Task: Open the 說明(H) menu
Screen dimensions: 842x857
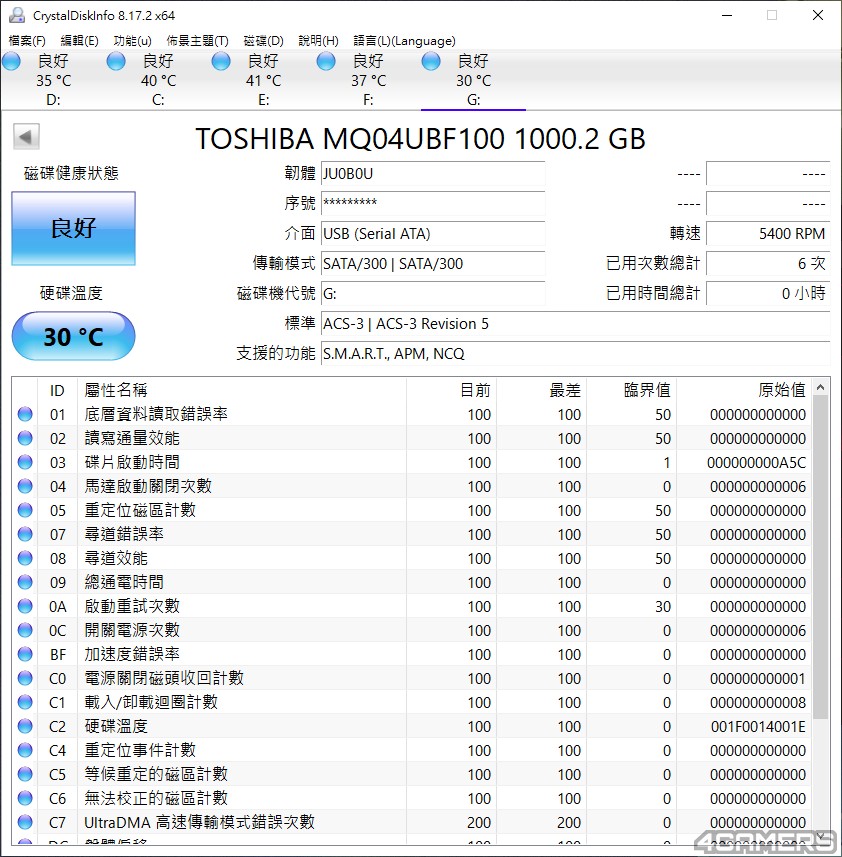Action: pos(319,41)
